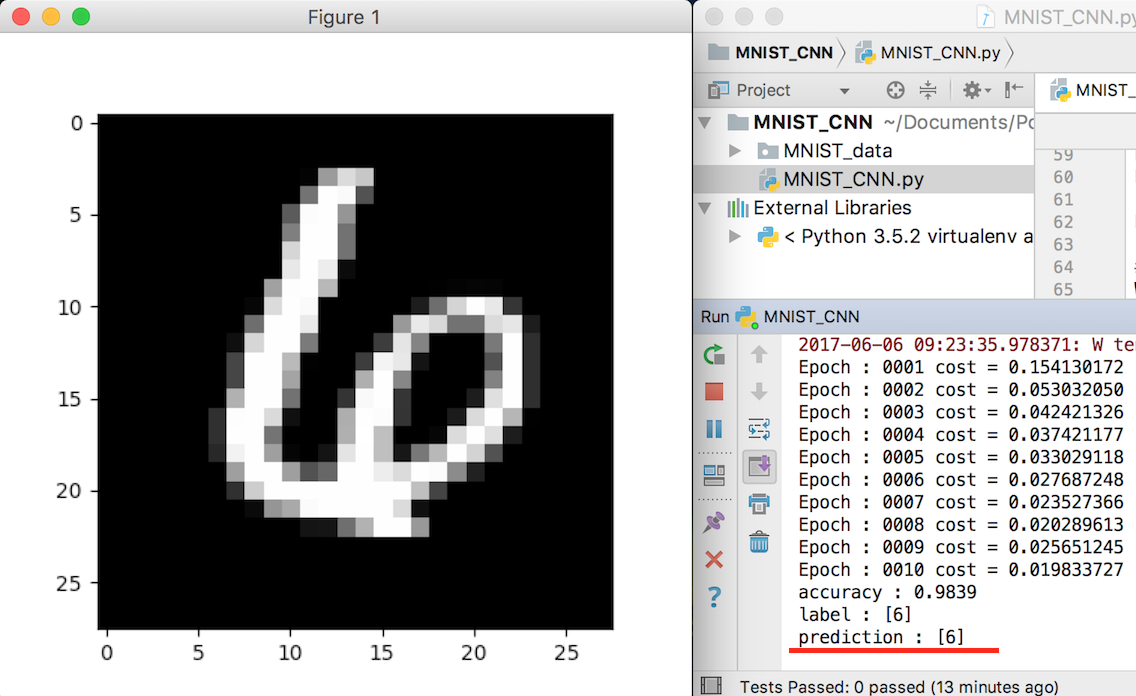Screen dimensions: 1136x696
Task: Expand the MNIST_data folder triangle
Action: click(735, 151)
